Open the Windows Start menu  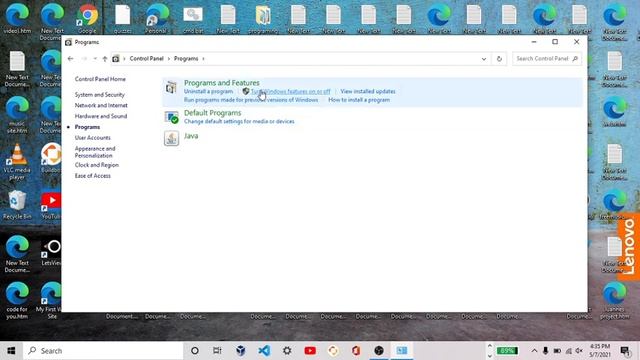tap(11, 351)
